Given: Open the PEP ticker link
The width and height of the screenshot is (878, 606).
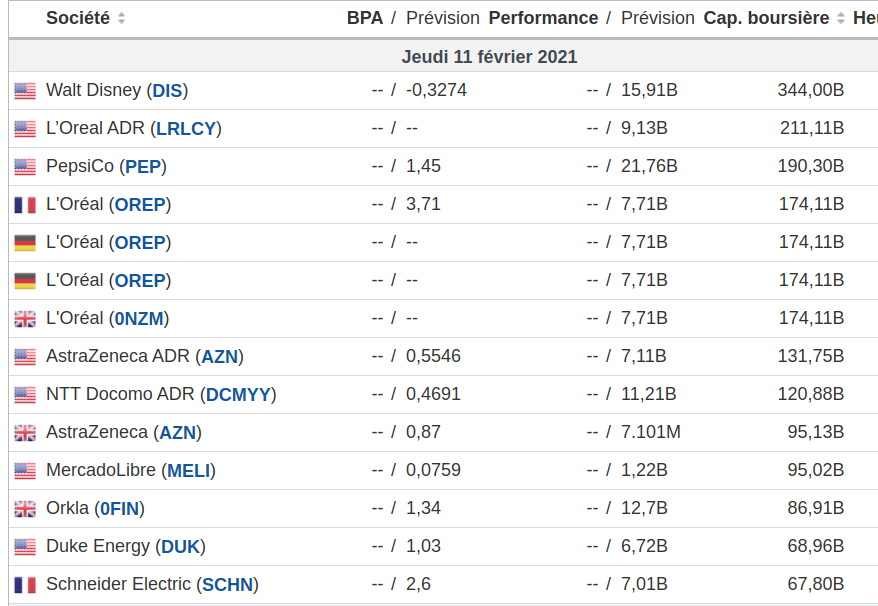Looking at the screenshot, I should click(146, 166).
